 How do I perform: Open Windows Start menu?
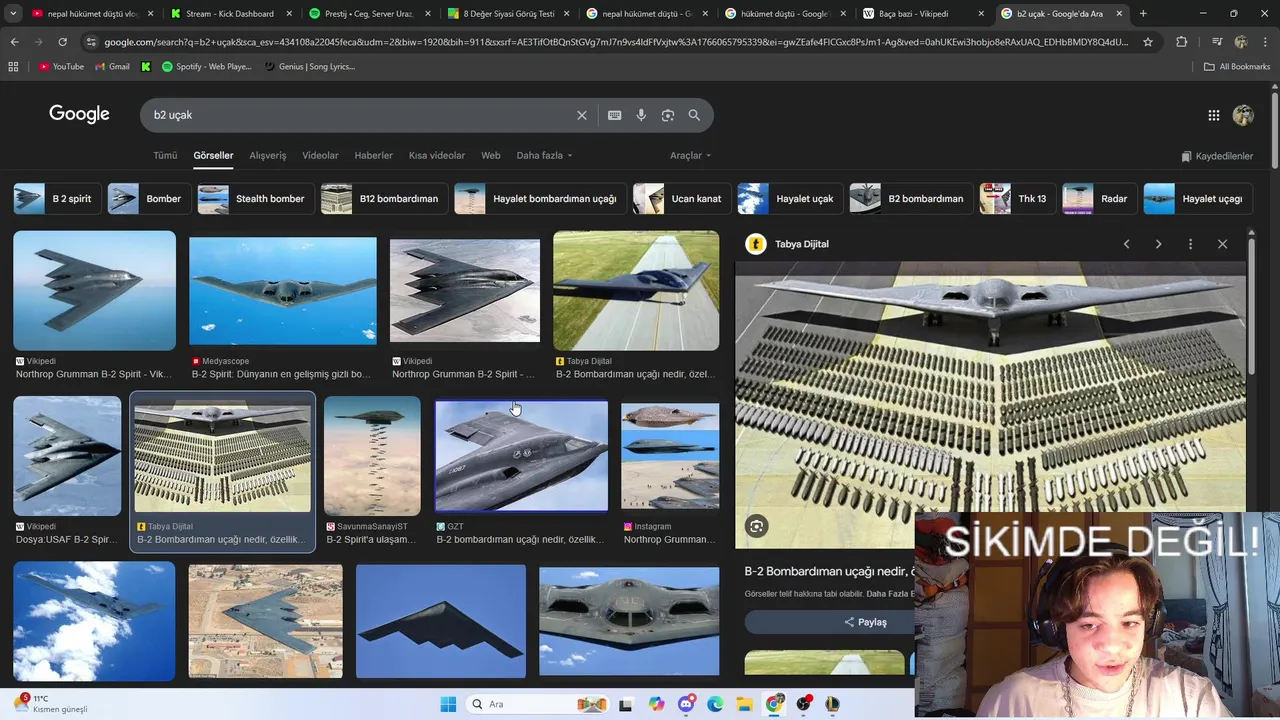click(447, 704)
